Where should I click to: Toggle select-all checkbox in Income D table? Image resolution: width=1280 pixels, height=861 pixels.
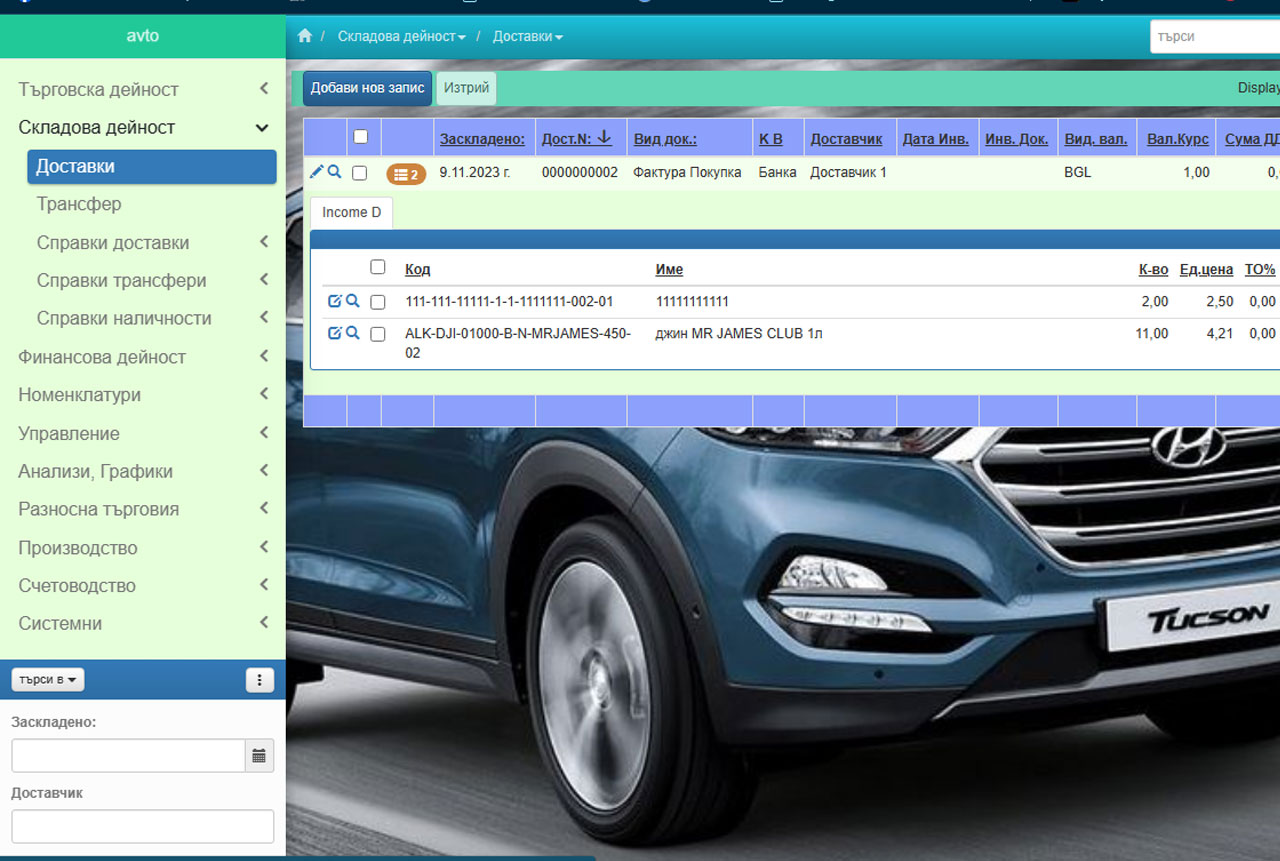[x=378, y=267]
